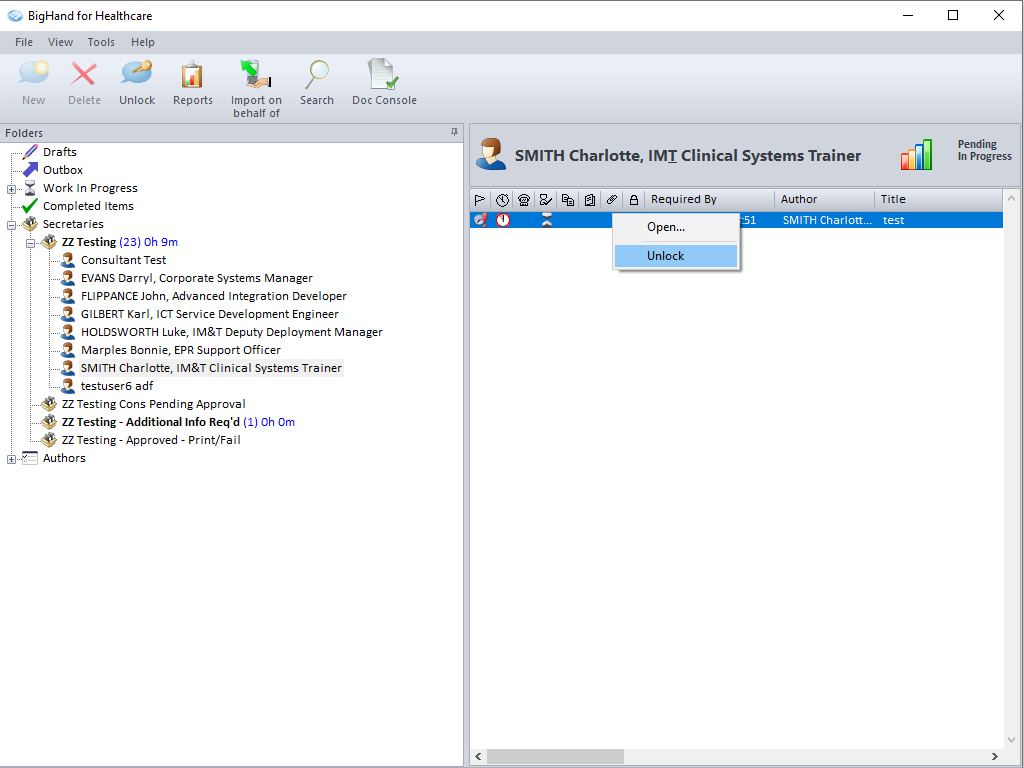Sort by the Required By column
The height and width of the screenshot is (768, 1024).
point(709,199)
